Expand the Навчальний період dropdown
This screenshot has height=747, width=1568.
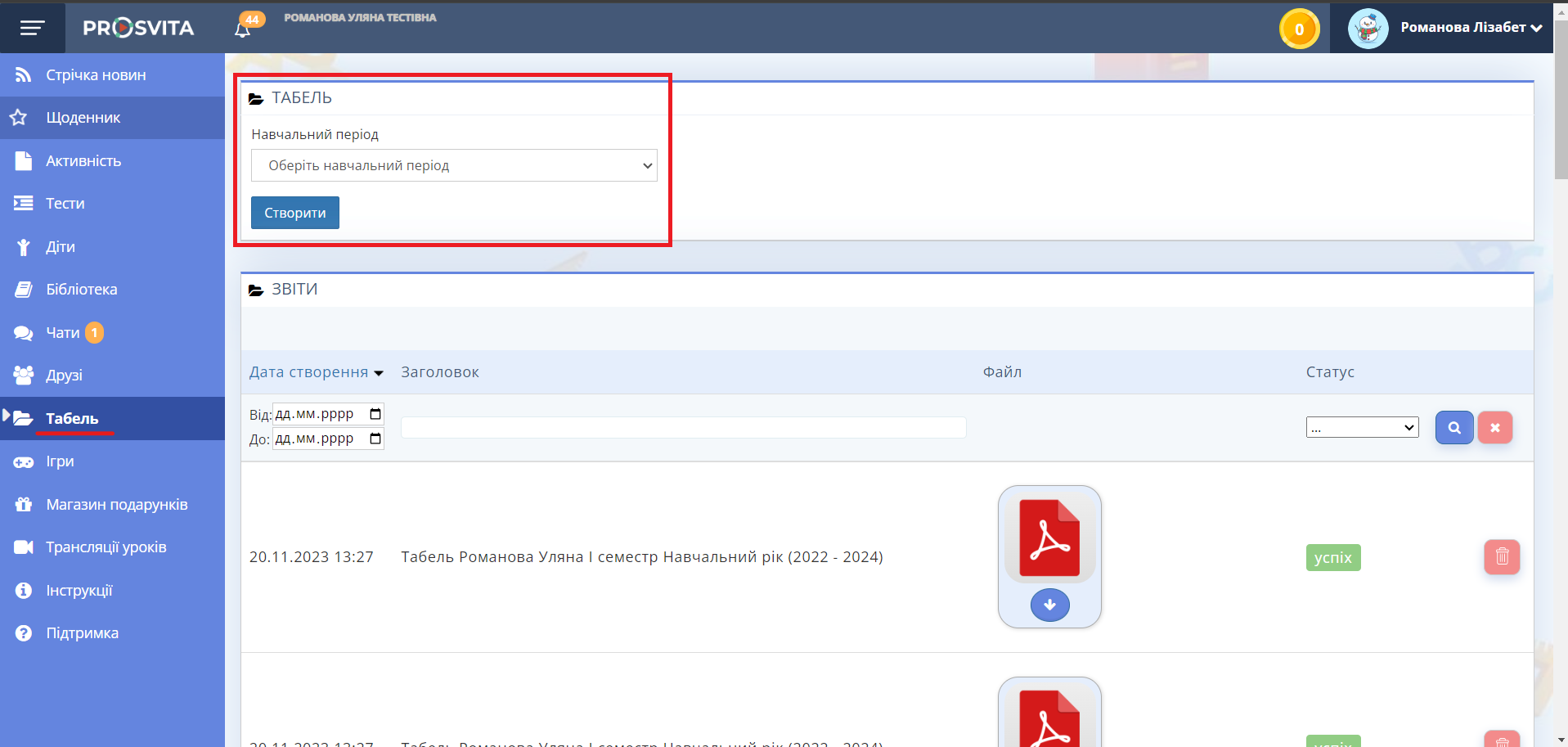[454, 165]
